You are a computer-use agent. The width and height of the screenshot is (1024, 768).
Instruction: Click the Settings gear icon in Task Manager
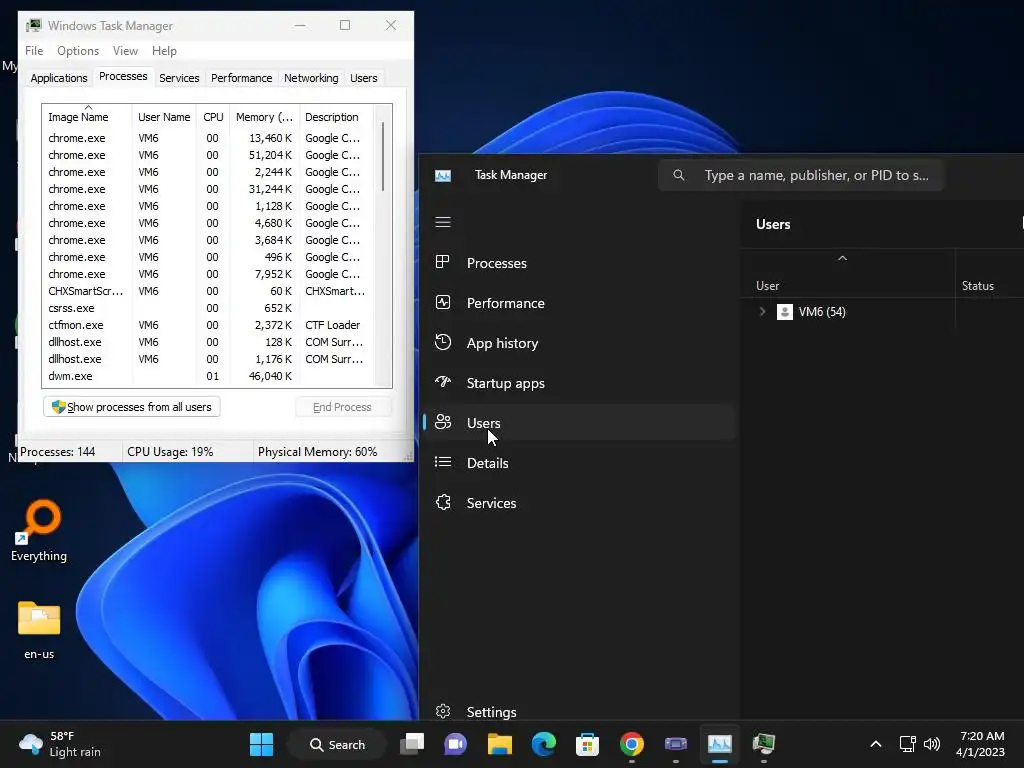coord(443,711)
